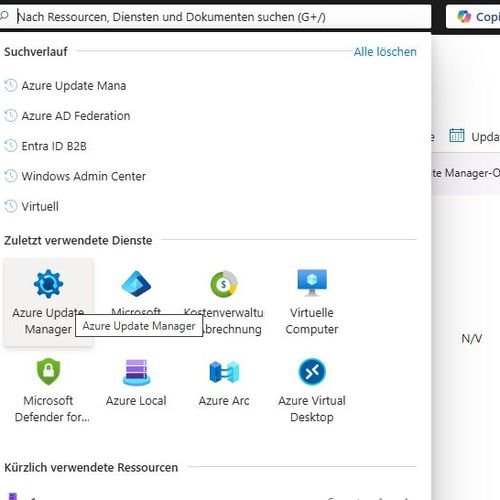
Task: Click the Azure Virtual Desktop label text
Action: [x=312, y=409]
